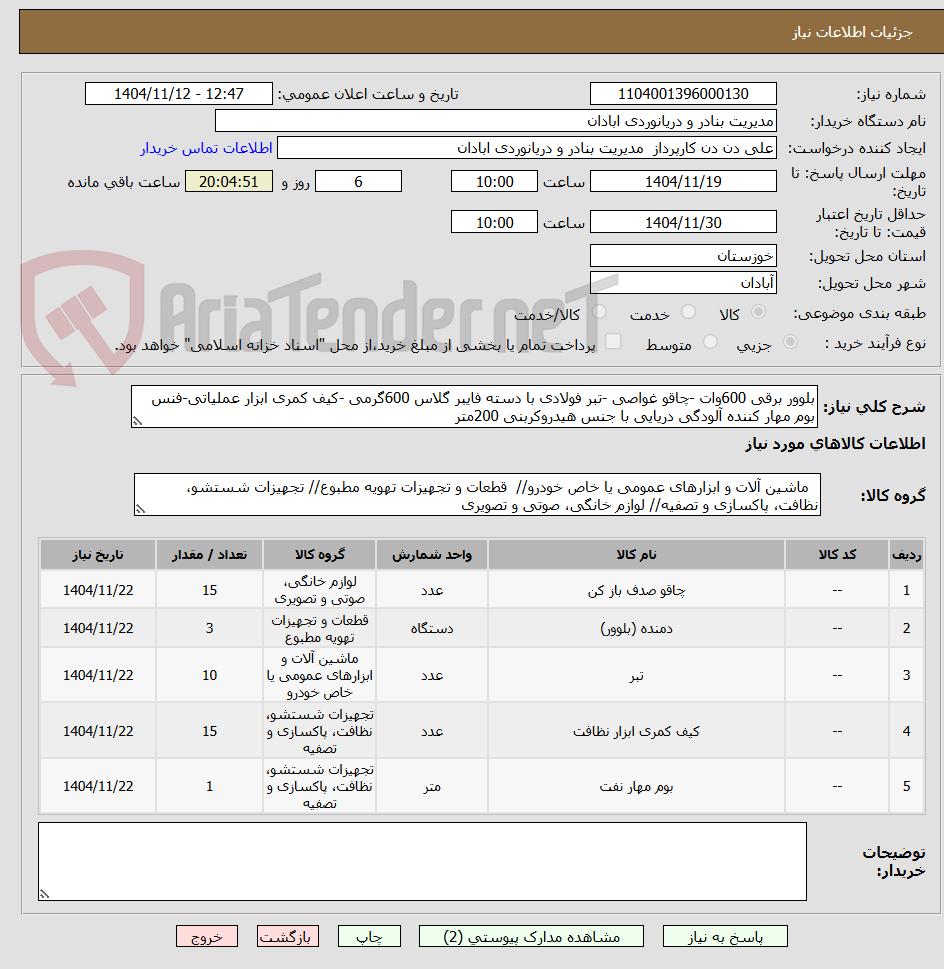944x969 pixels.
Task: Click item name بوم مهار نفت
Action: click(x=636, y=787)
